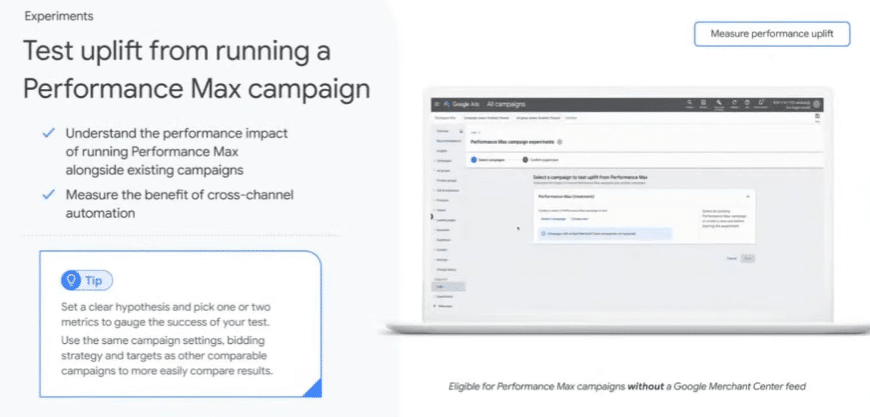Open Insights in the sidebar
The image size is (870, 417).
pos(442,151)
